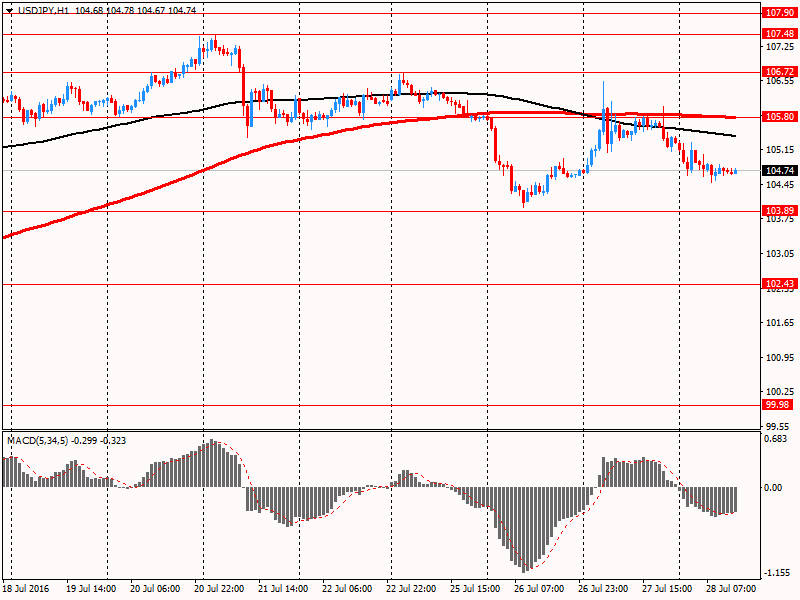This screenshot has width=800, height=600.
Task: Click the 104.45 price axis value
Action: coord(780,184)
